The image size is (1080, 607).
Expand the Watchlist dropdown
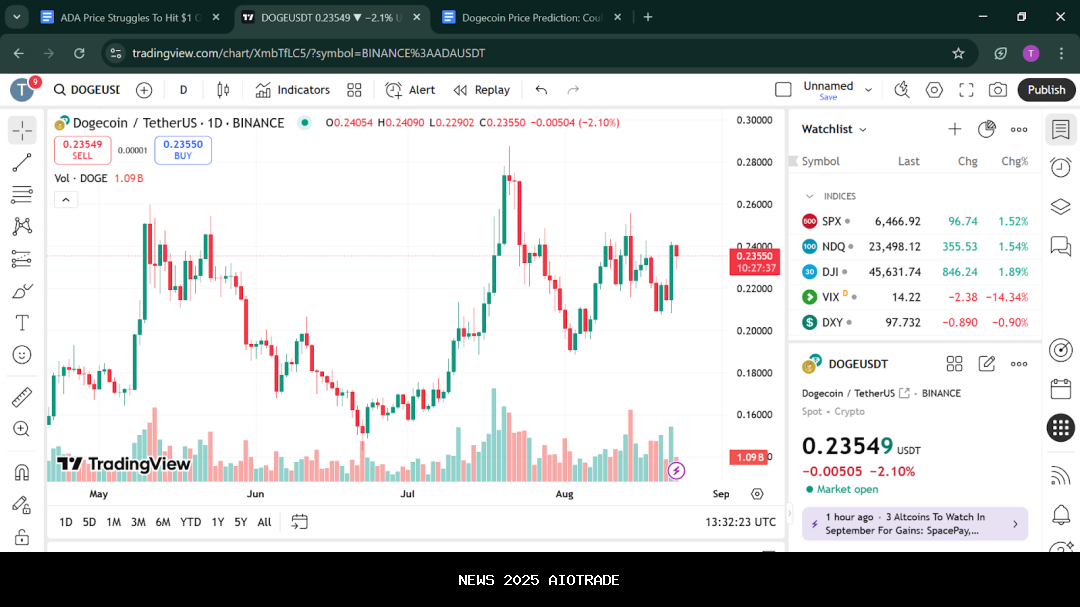pyautogui.click(x=863, y=130)
